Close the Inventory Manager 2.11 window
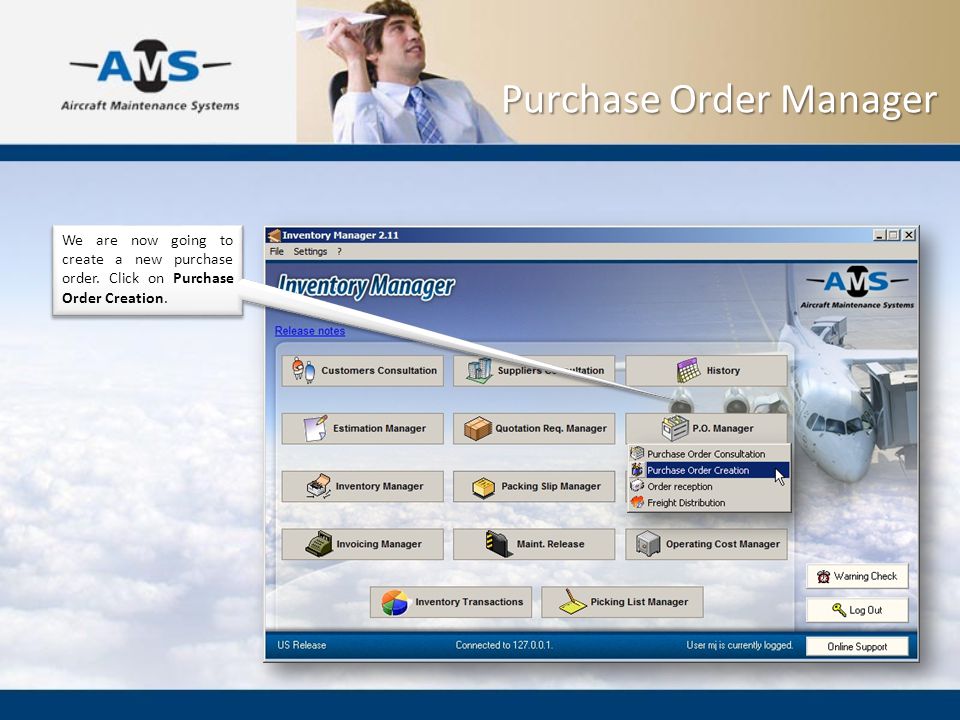Screen dimensions: 960x720 pos(909,235)
